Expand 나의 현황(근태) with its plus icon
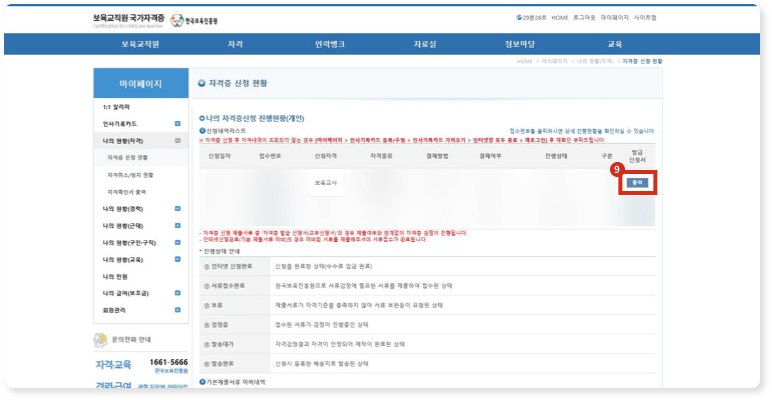Viewport: 772px width, 400px height. [178, 226]
